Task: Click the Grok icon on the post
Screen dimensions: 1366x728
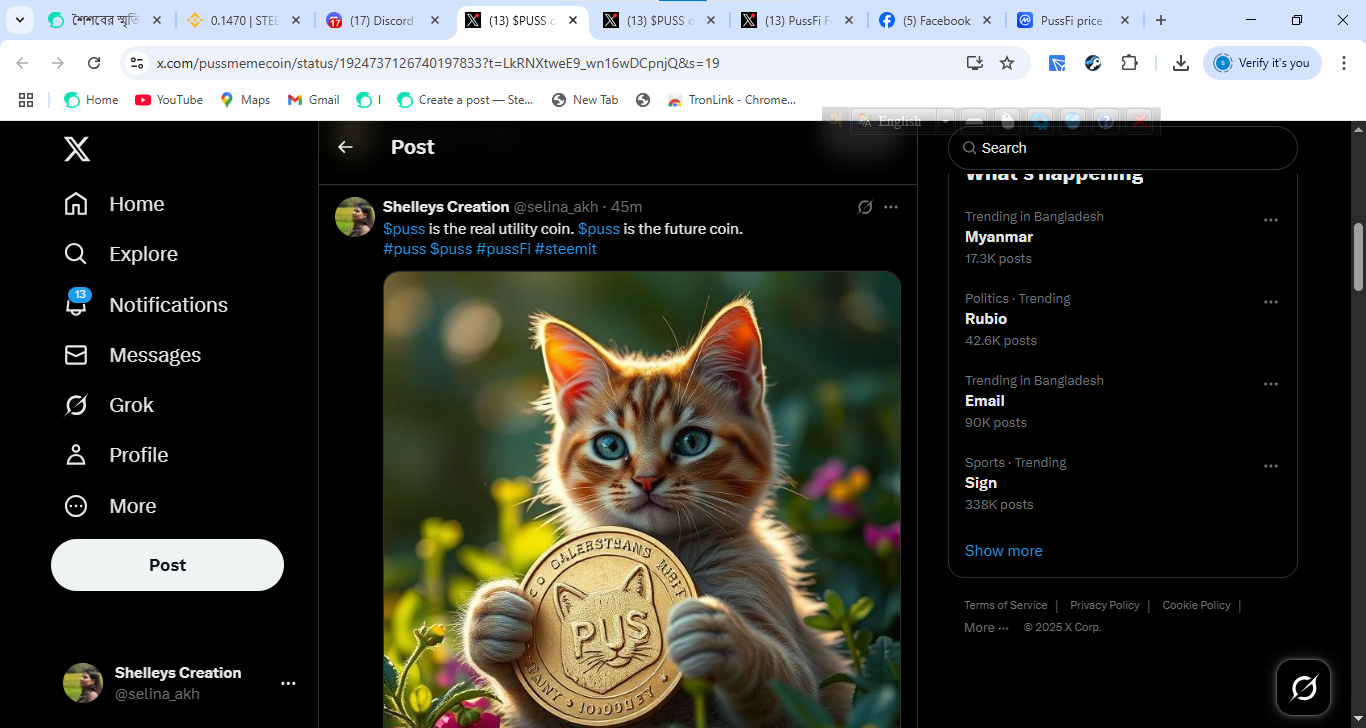Action: click(x=865, y=207)
